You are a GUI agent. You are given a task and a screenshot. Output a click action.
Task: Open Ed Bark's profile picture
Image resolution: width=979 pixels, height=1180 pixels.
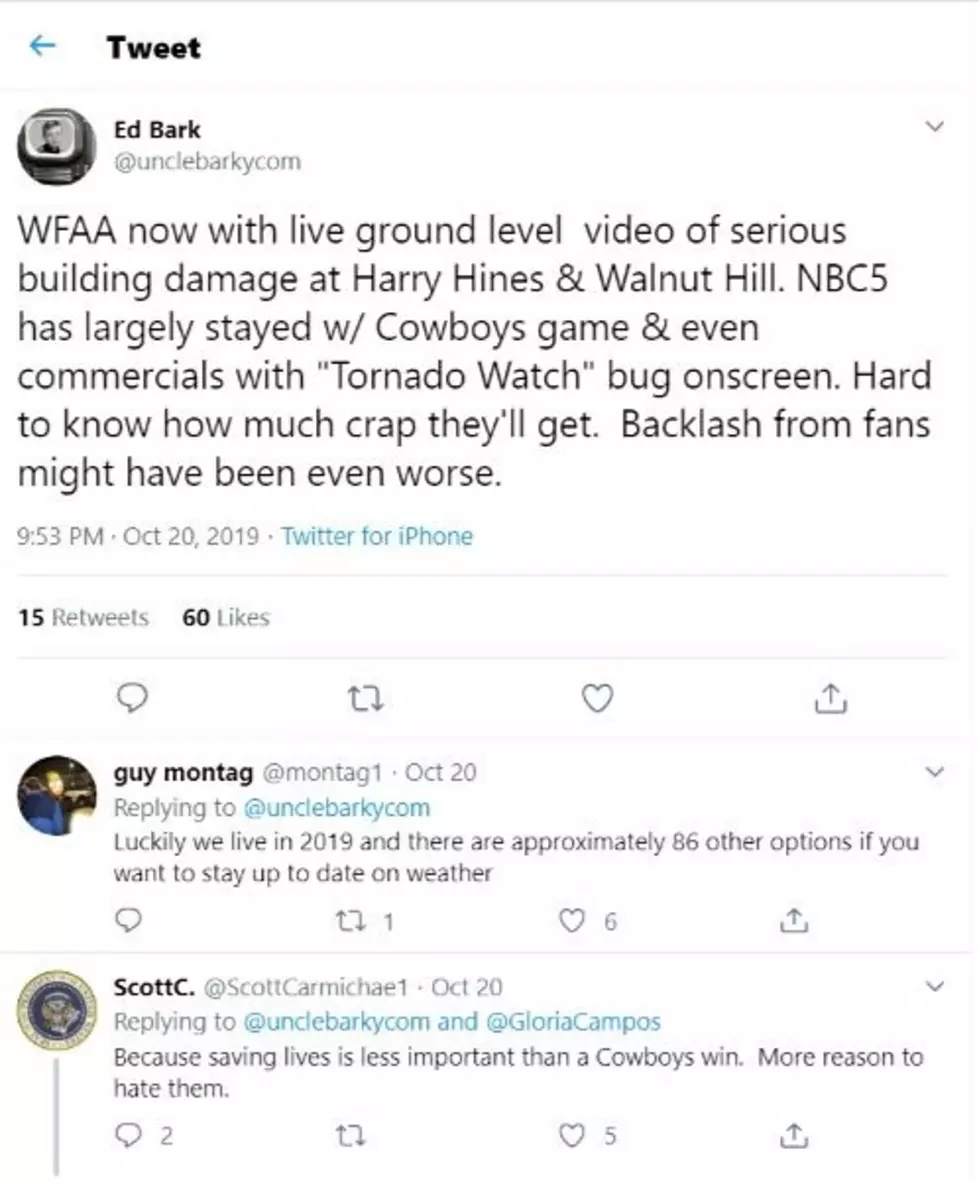57,147
